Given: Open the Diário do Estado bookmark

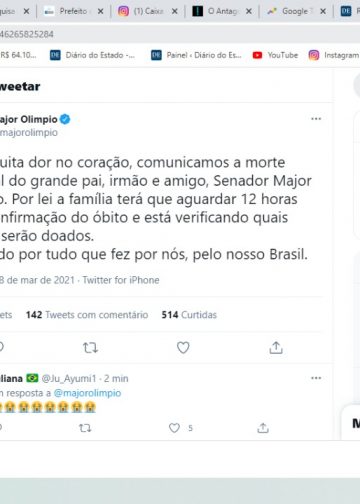Looking at the screenshot, I should (93, 55).
